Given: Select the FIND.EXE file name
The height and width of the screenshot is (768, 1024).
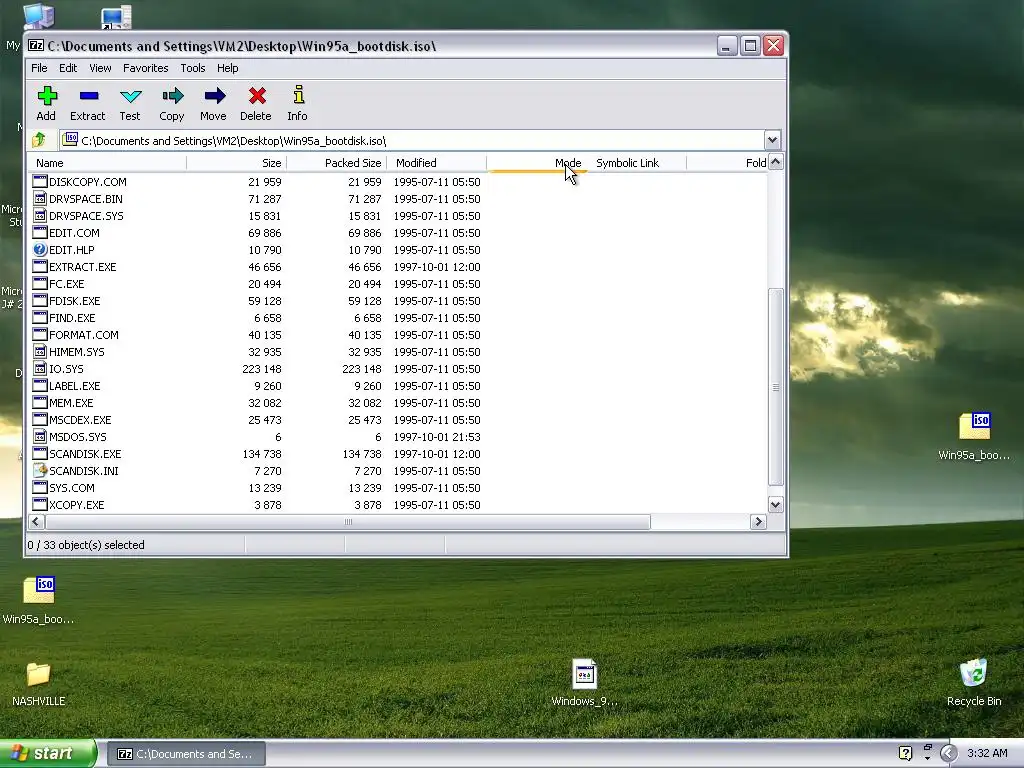Looking at the screenshot, I should 72,317.
